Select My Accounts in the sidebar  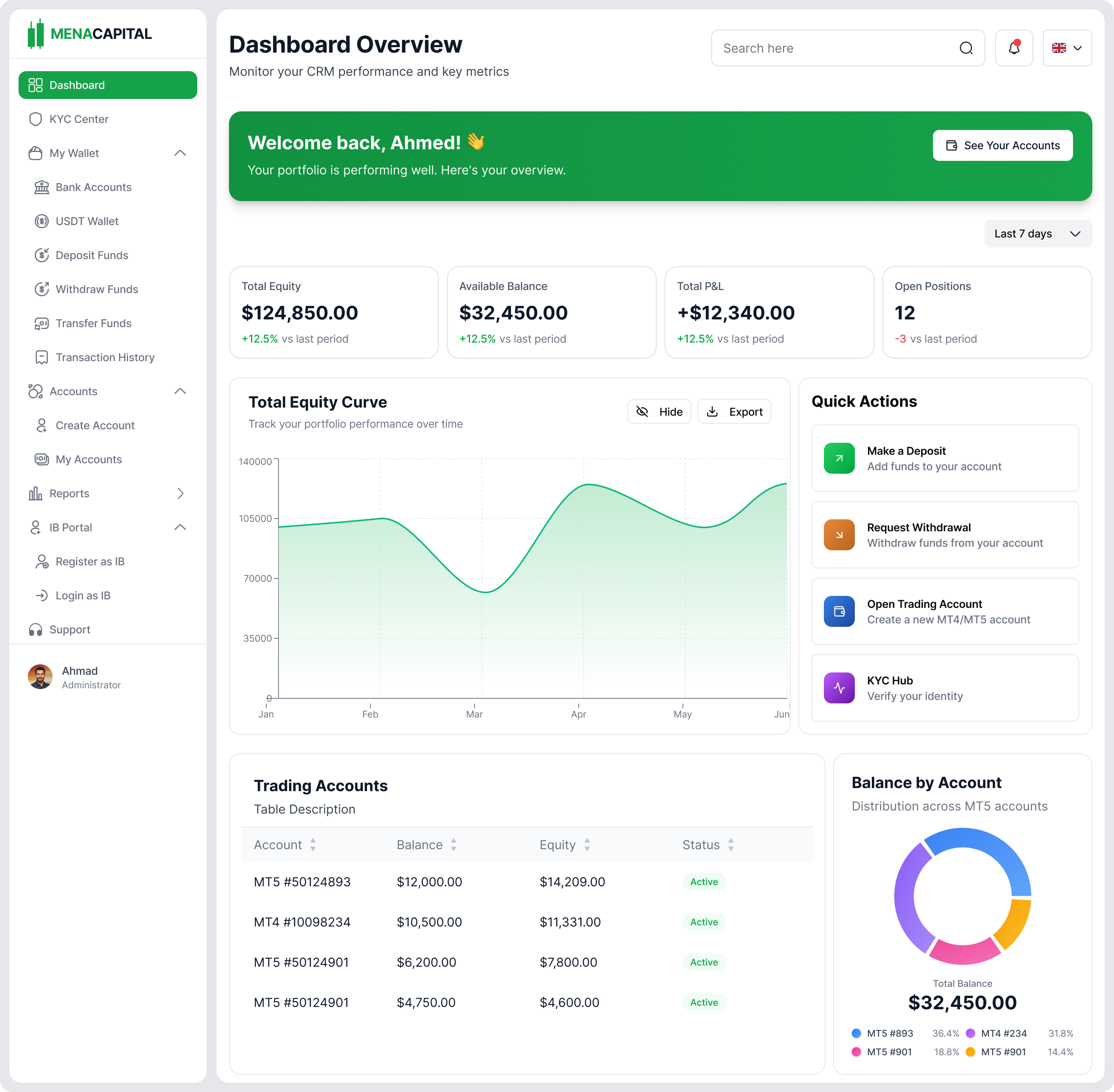[x=108, y=459]
